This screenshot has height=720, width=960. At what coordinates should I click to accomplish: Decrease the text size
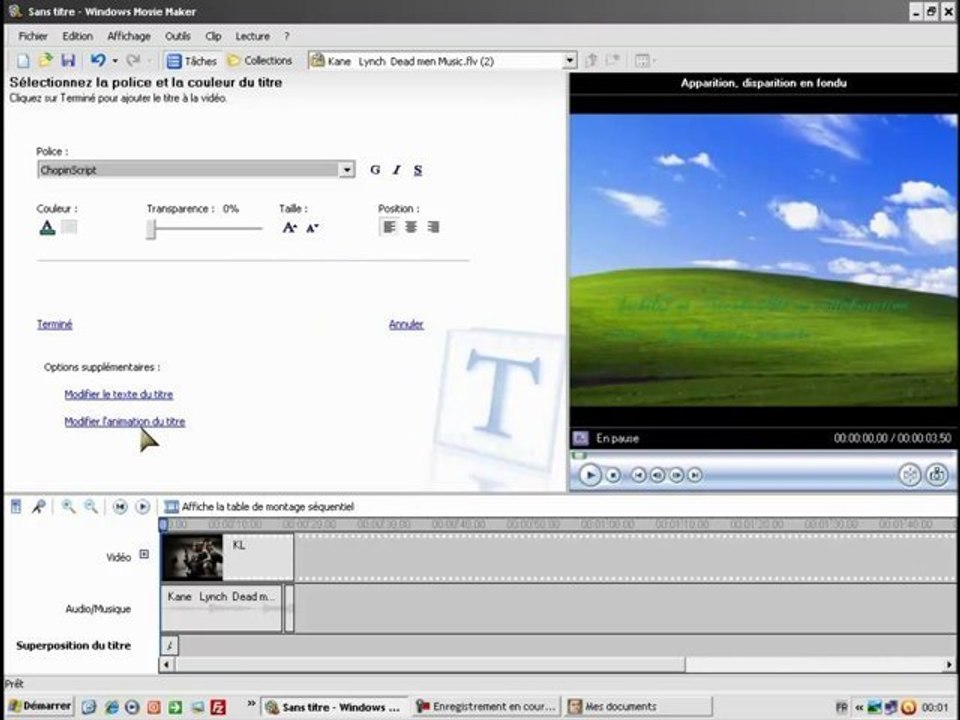click(312, 228)
